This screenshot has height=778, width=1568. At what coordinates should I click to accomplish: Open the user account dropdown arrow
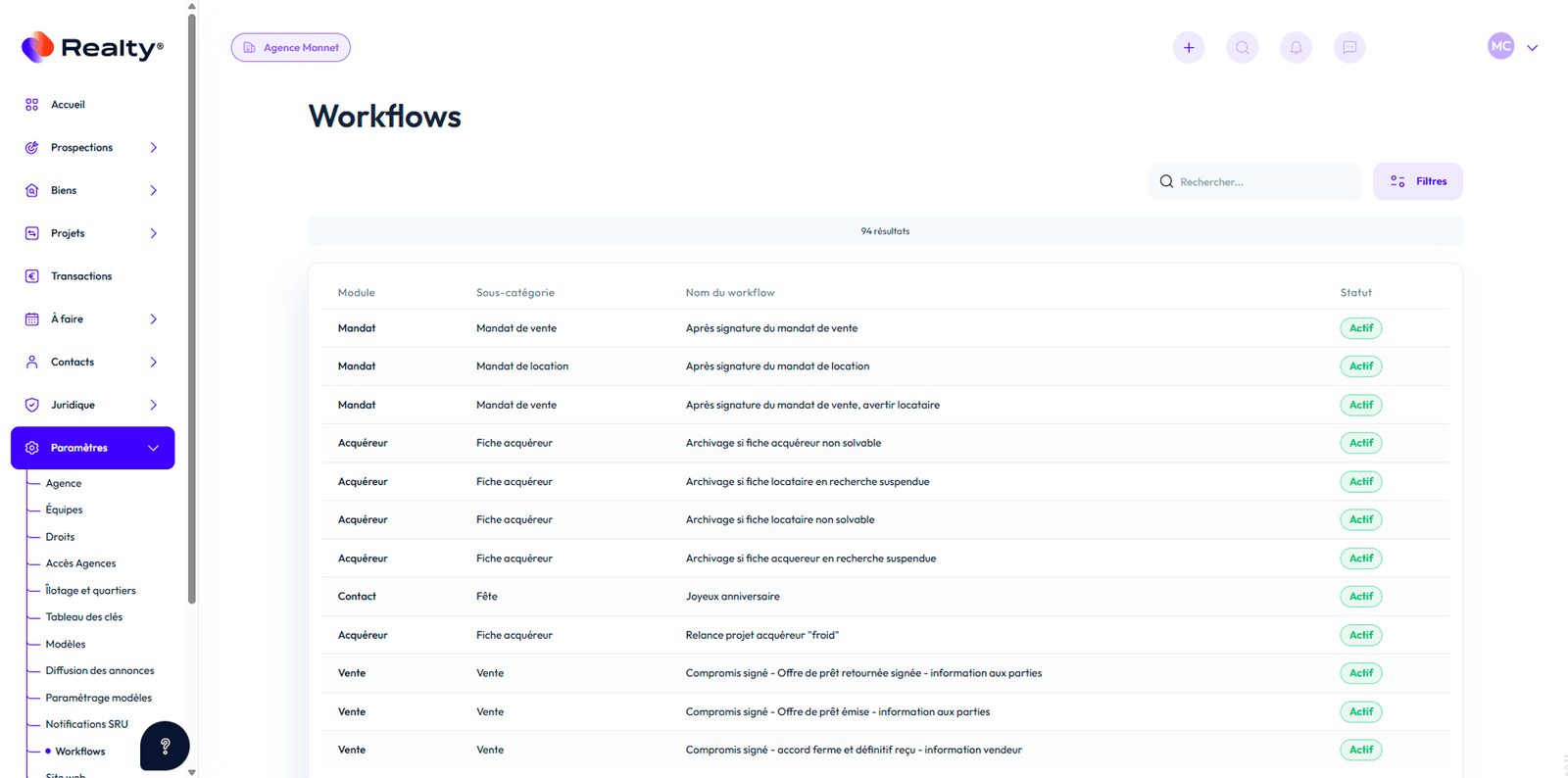[x=1532, y=47]
